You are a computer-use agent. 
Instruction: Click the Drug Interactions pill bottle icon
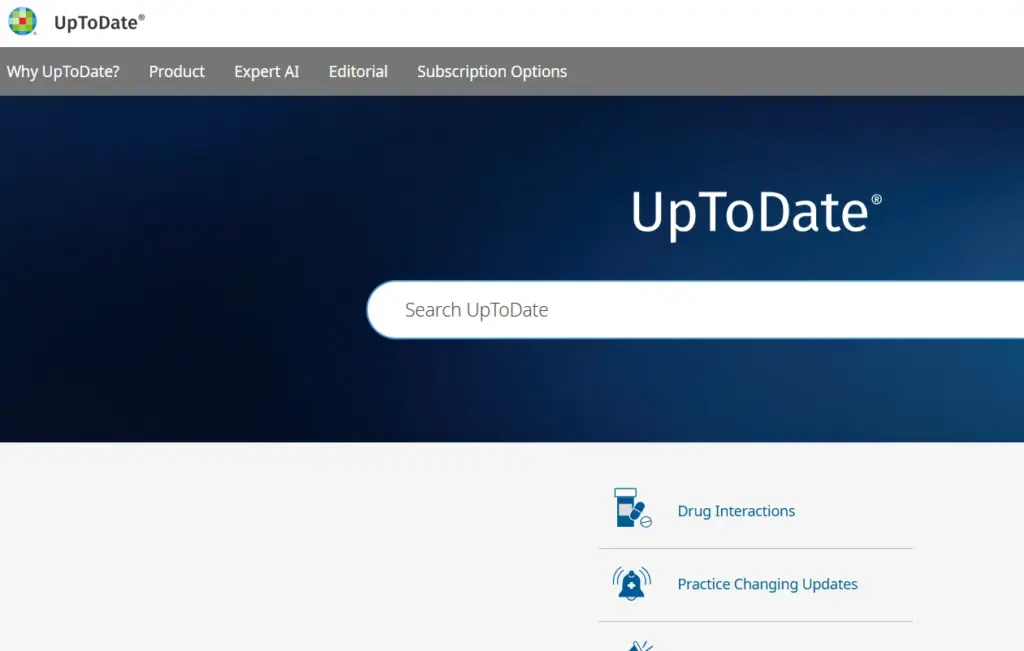pyautogui.click(x=632, y=508)
